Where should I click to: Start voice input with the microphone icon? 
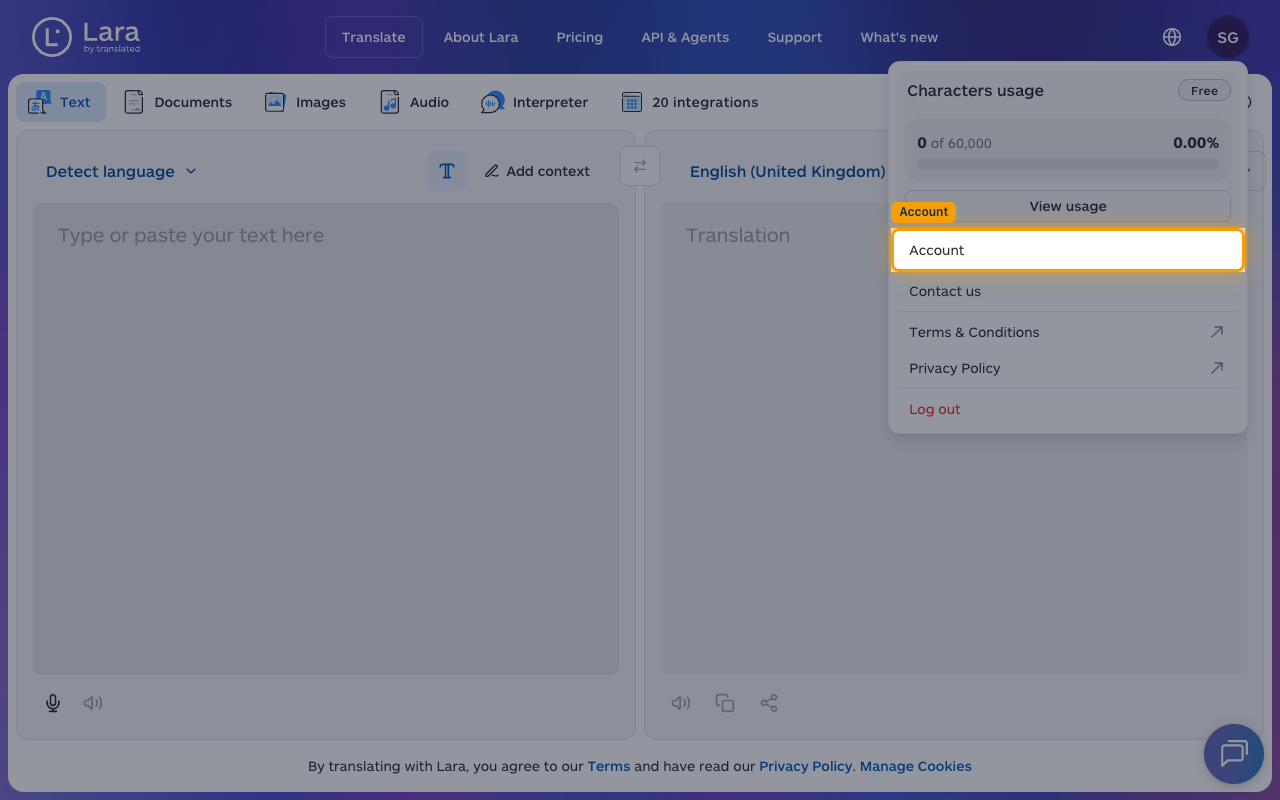(x=53, y=703)
